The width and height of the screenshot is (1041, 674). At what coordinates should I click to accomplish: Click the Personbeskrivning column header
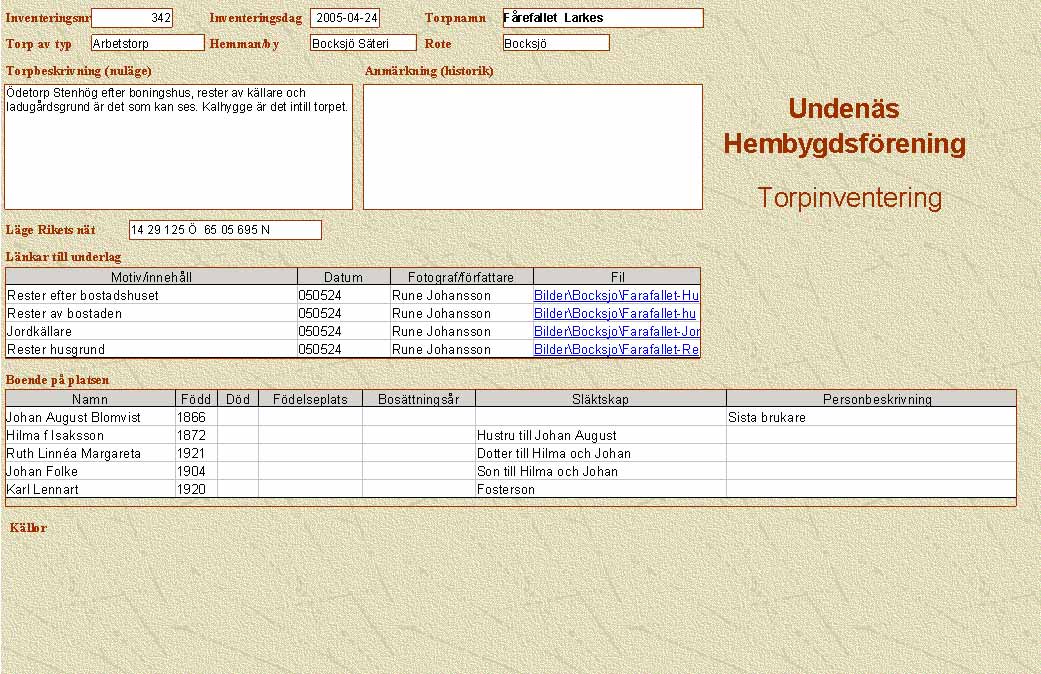[x=870, y=399]
